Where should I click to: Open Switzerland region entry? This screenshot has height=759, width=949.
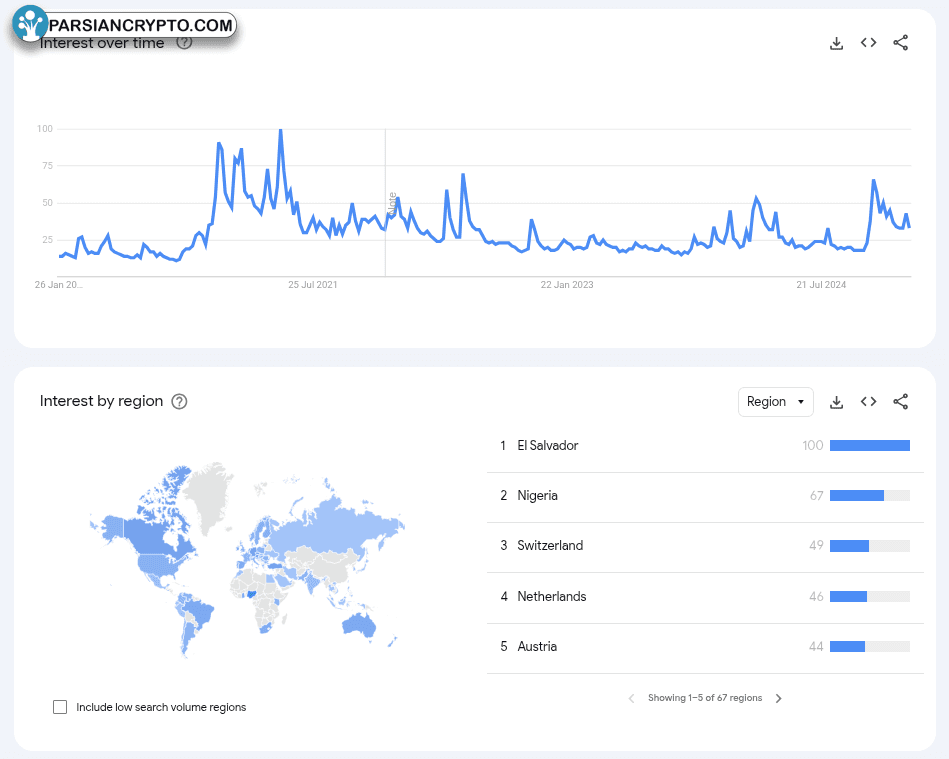(x=549, y=546)
